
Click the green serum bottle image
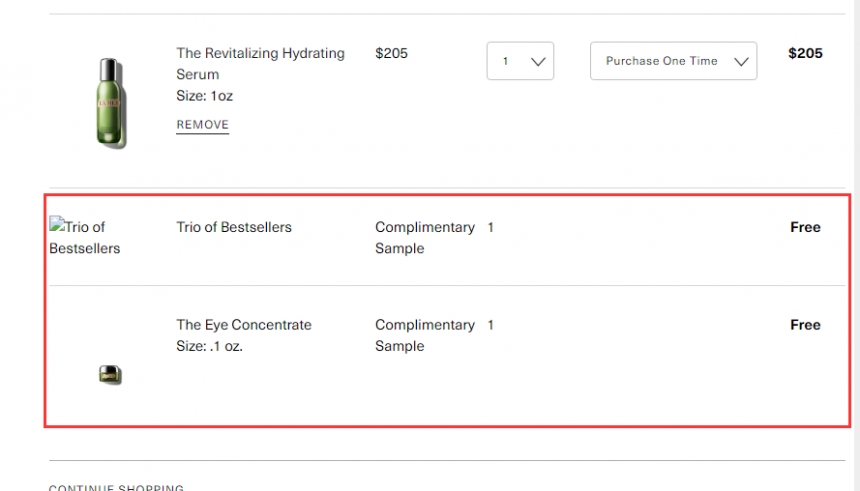tap(111, 103)
